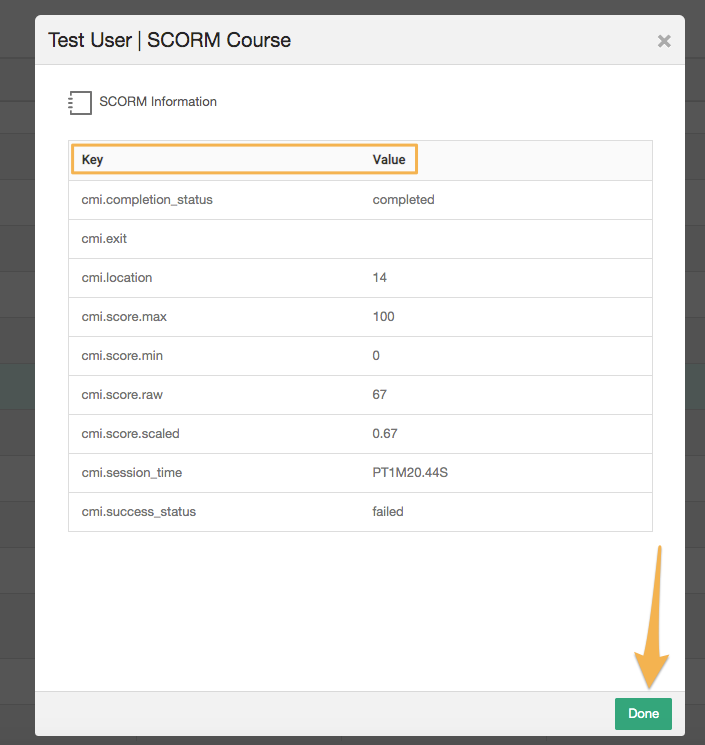Viewport: 705px width, 745px height.
Task: Click the Value column header
Action: pos(389,160)
